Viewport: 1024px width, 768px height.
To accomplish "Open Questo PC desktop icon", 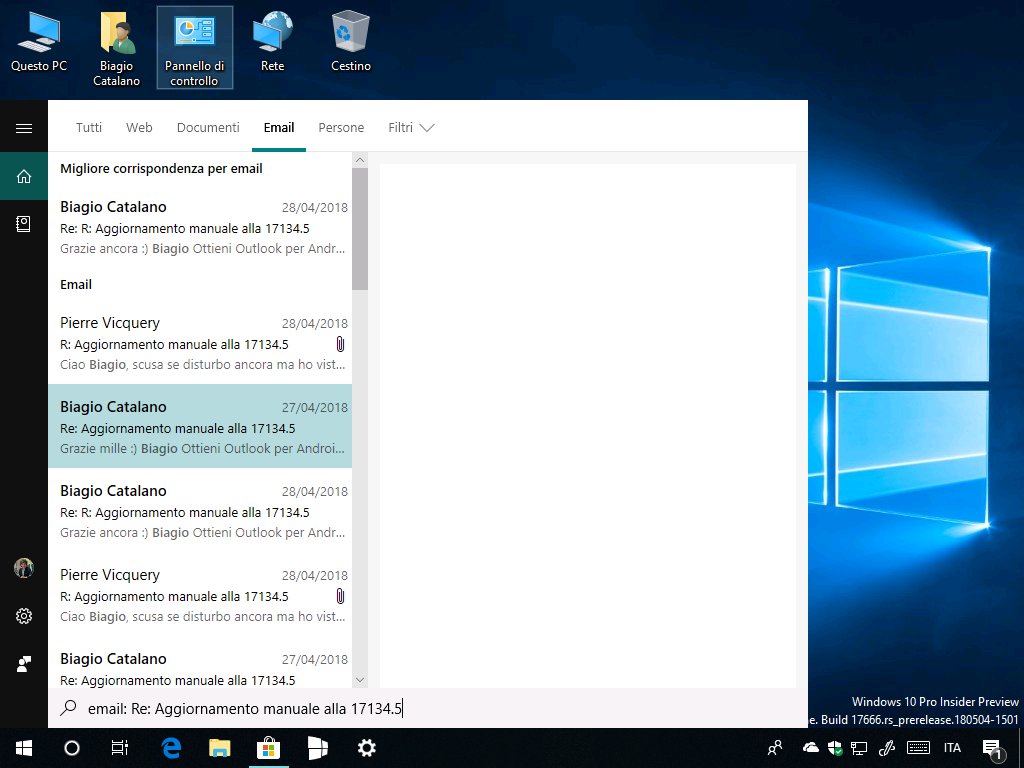I will [39, 43].
